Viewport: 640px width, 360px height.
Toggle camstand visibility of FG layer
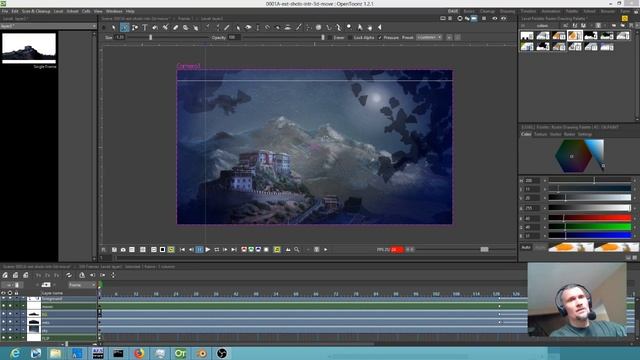click(10, 314)
